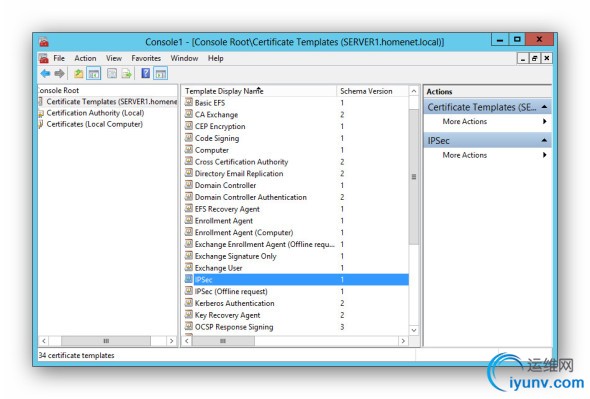Click the Export List toolbar icon
Viewport: 590px width, 399px height.
pyautogui.click(x=126, y=73)
